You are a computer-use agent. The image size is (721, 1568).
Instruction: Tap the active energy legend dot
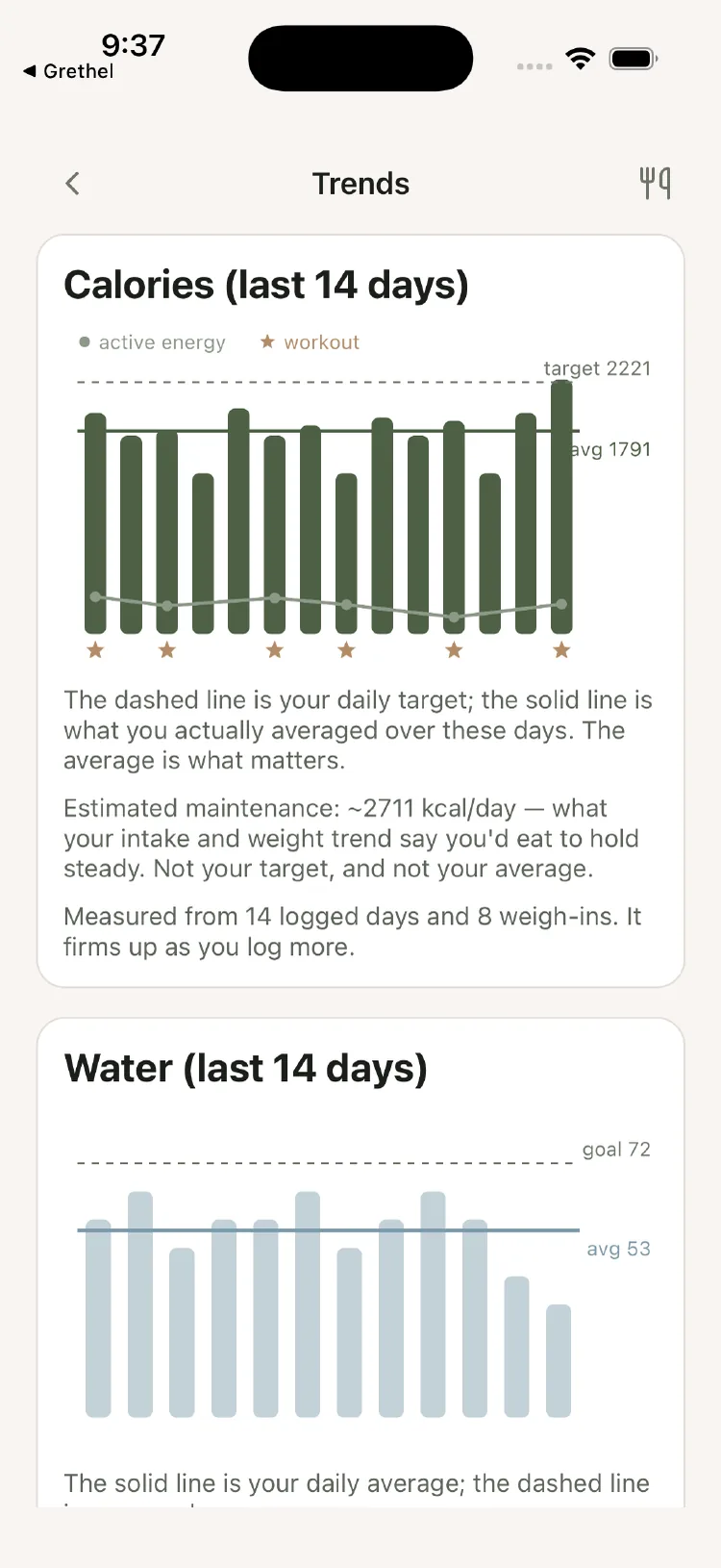coord(85,341)
